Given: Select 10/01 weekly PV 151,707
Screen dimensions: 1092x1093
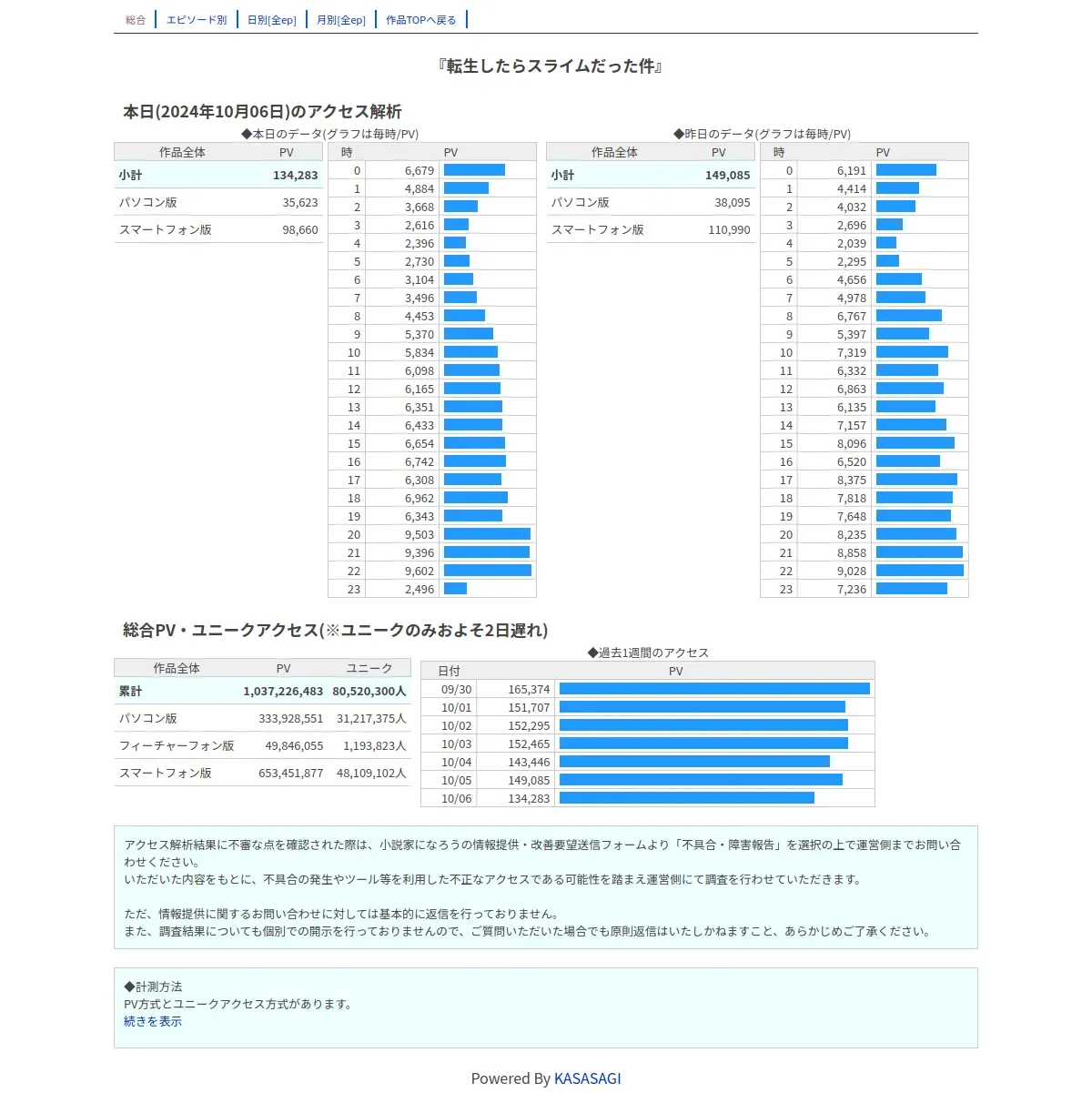Looking at the screenshot, I should click(x=529, y=707).
